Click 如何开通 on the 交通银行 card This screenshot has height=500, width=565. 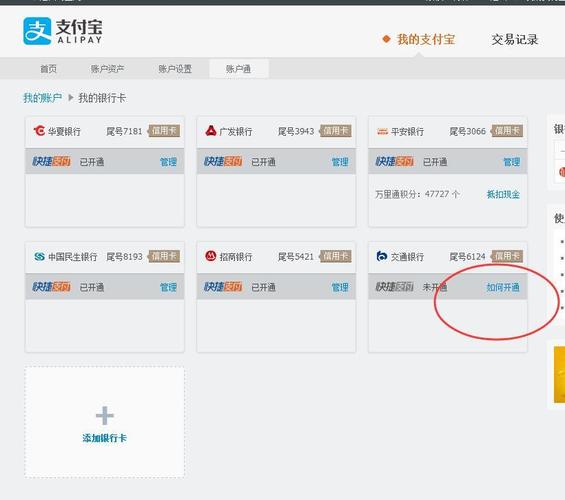coord(503,287)
